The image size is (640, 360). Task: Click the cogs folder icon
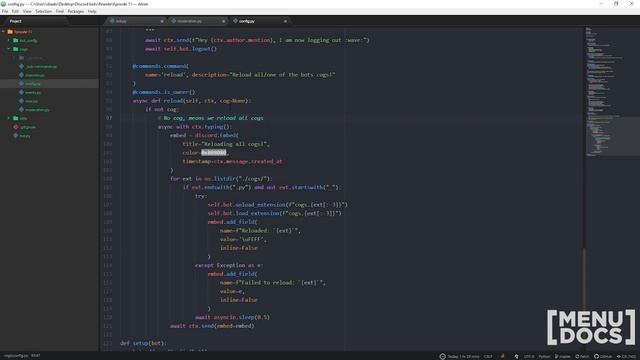[16, 49]
